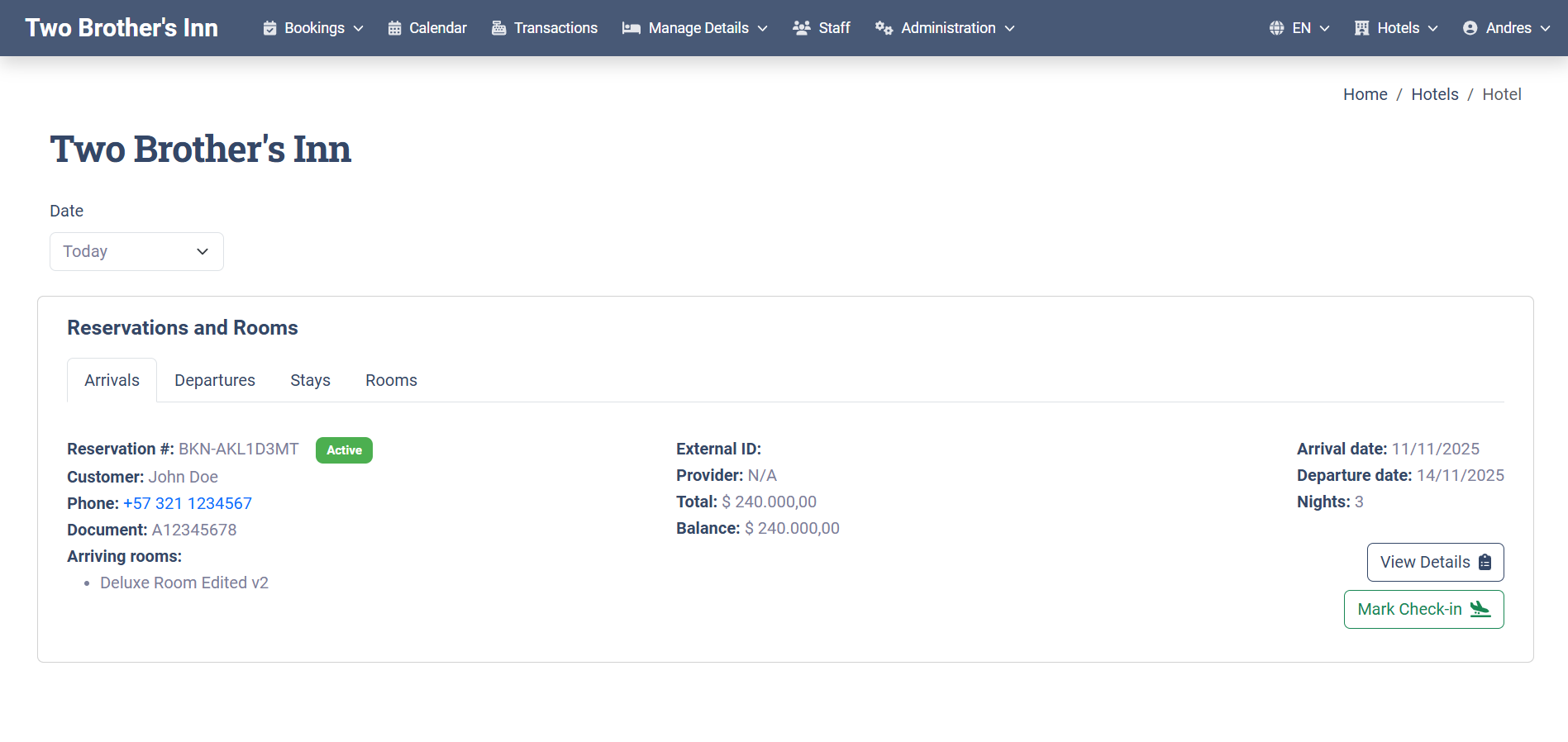Click the External ID label
The width and height of the screenshot is (1568, 742).
tap(718, 449)
